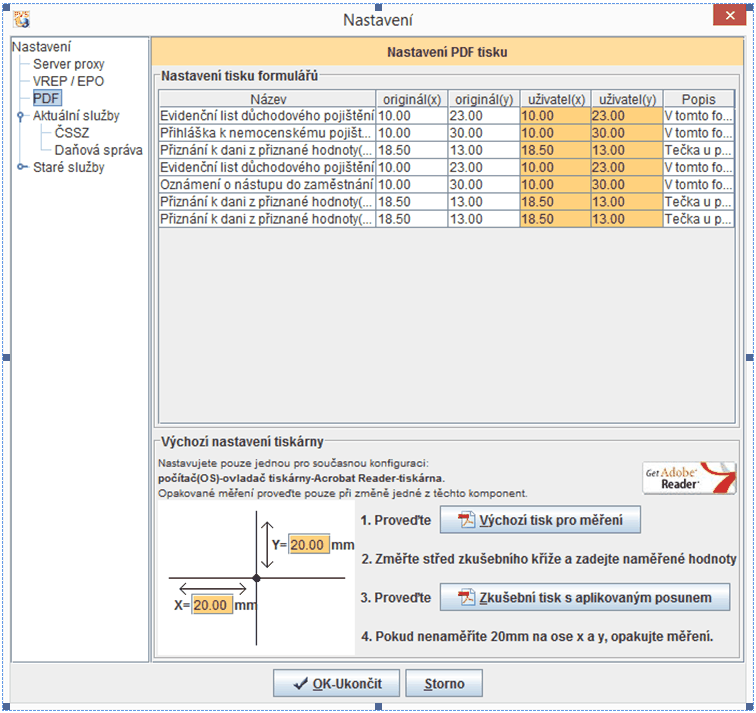Click checkmark icon on OK-Ukončit button
Image resolution: width=756 pixels, height=713 pixels.
[299, 684]
